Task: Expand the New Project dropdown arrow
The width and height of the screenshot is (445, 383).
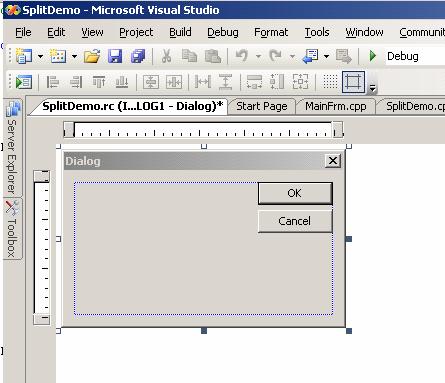Action: [40, 56]
